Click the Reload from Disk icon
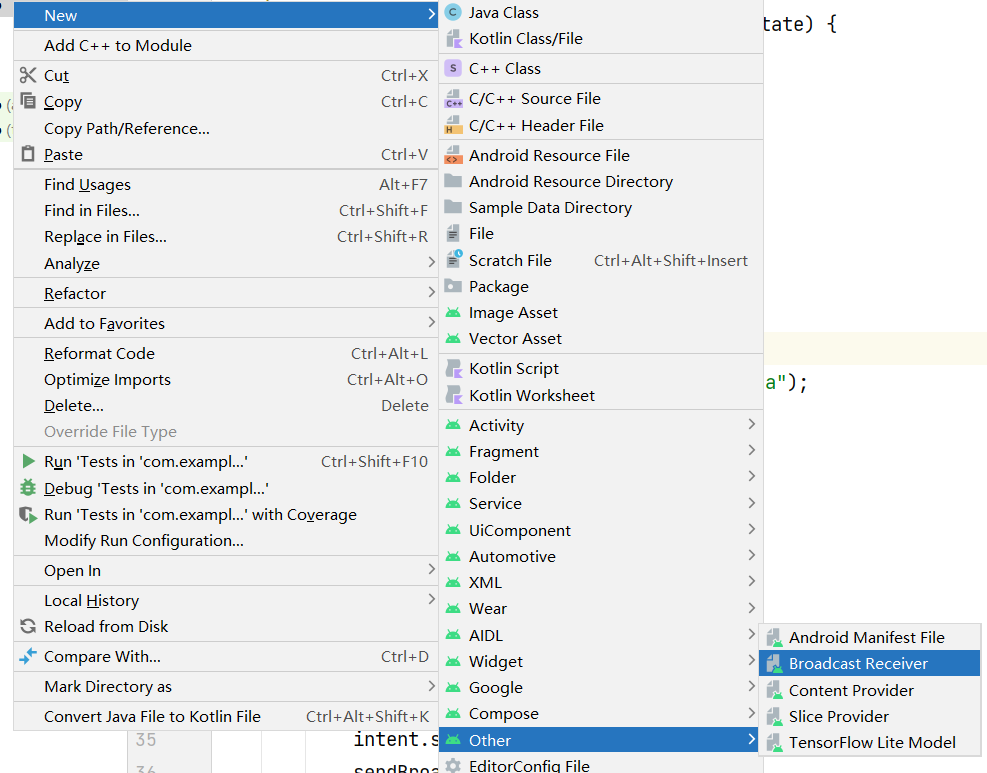The width and height of the screenshot is (987, 773). 28,626
